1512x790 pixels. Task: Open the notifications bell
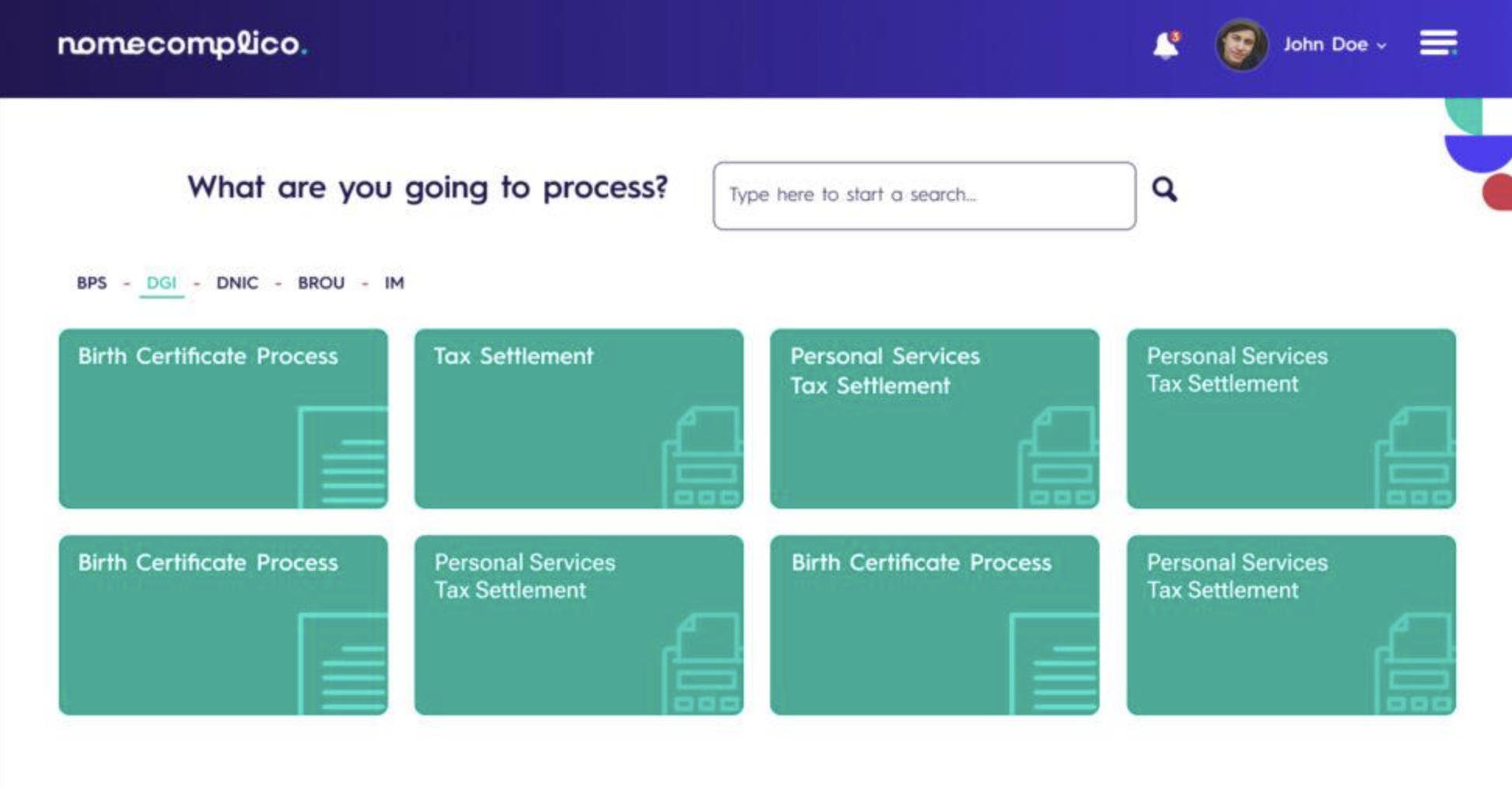click(x=1164, y=45)
